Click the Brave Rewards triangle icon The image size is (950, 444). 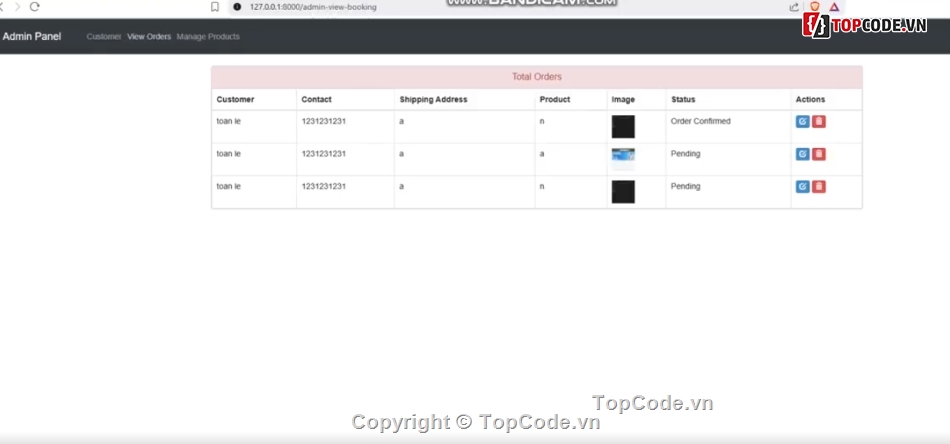pyautogui.click(x=835, y=7)
